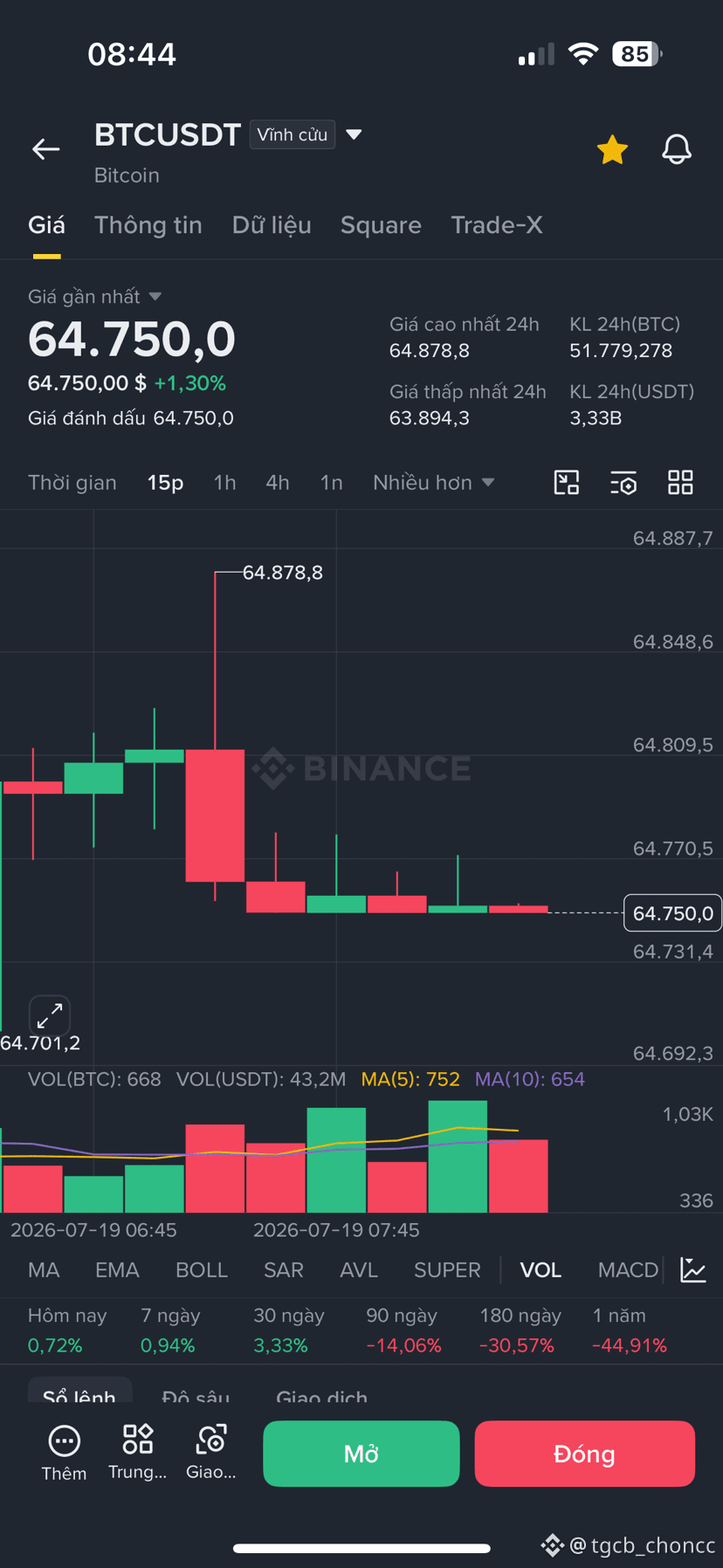Tap the 64.878,8 chart high label
Viewport: 723px width, 1568px height.
tap(282, 573)
